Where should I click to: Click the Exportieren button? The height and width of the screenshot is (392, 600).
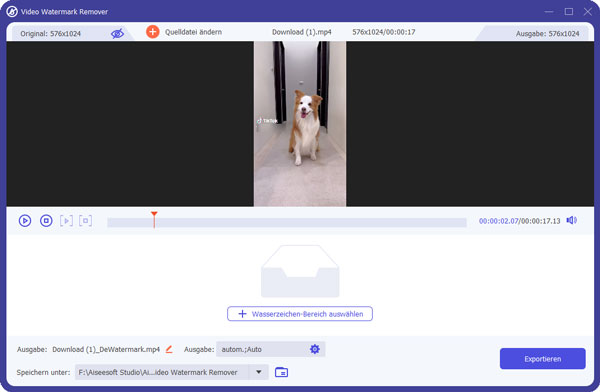(542, 359)
